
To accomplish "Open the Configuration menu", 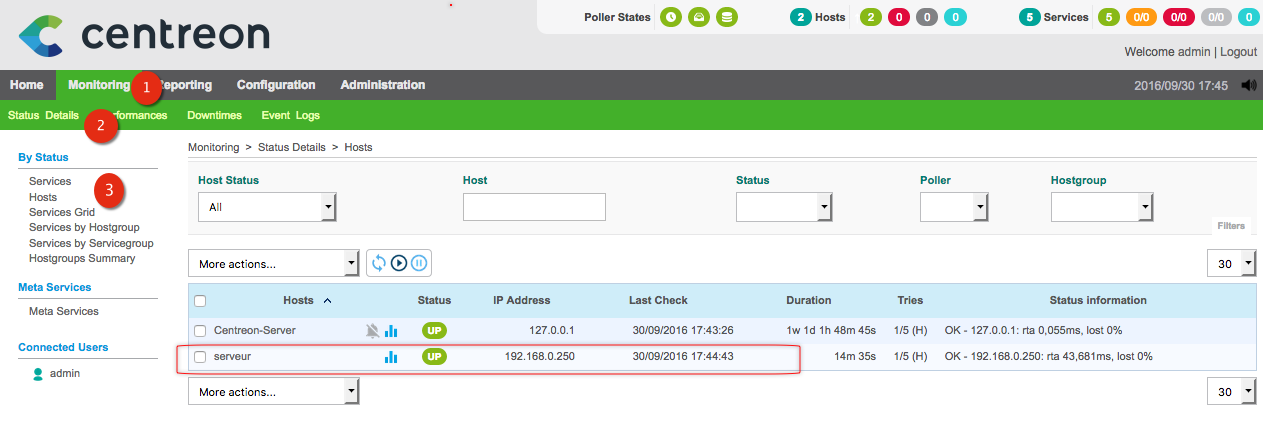I will click(x=276, y=85).
